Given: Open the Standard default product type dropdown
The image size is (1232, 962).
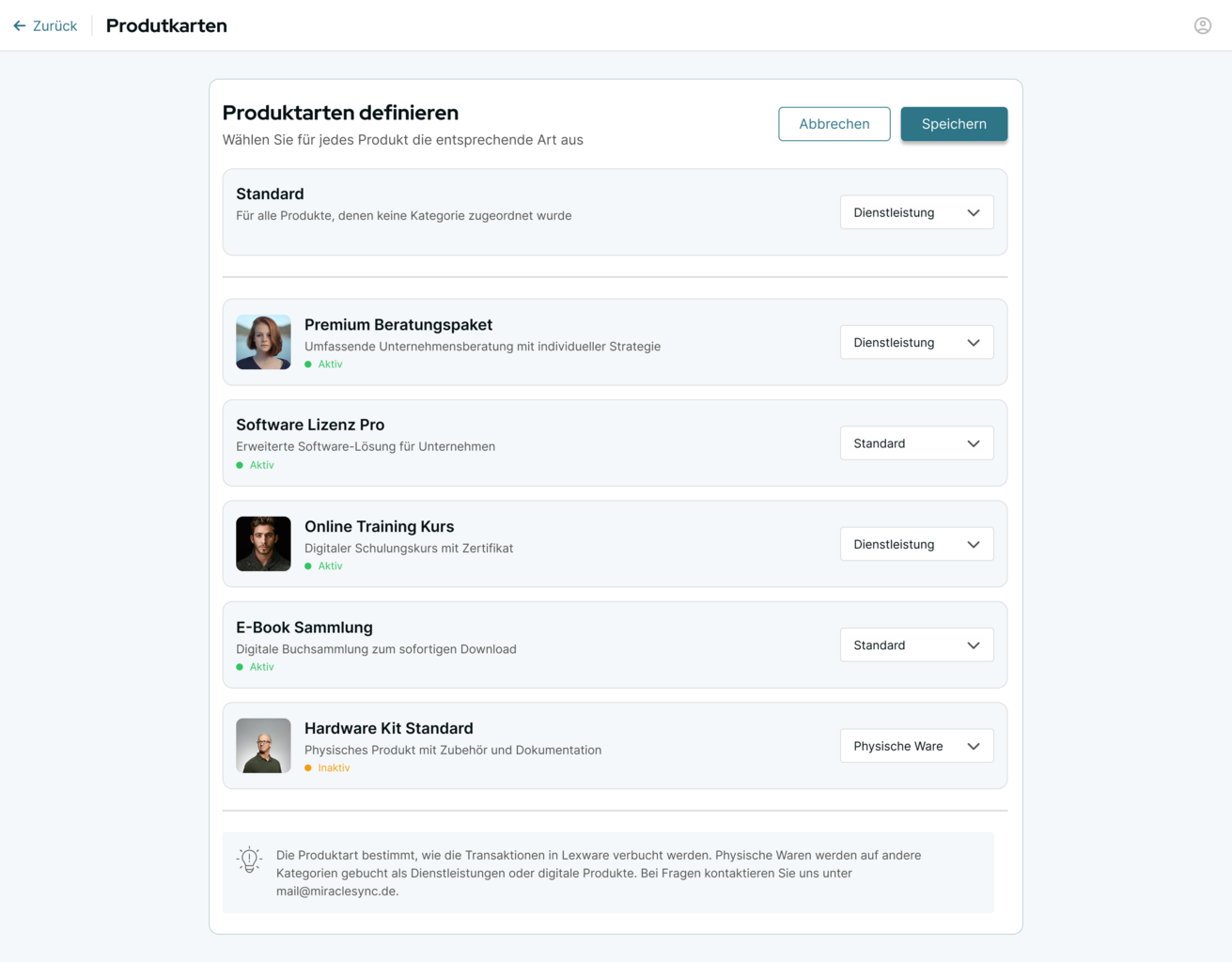Looking at the screenshot, I should tap(916, 212).
